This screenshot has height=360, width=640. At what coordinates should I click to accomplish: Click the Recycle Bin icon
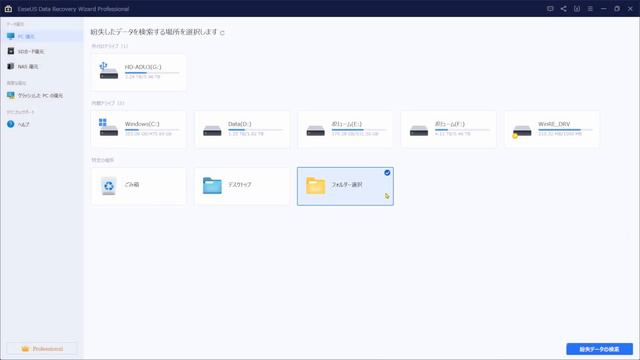[109, 186]
